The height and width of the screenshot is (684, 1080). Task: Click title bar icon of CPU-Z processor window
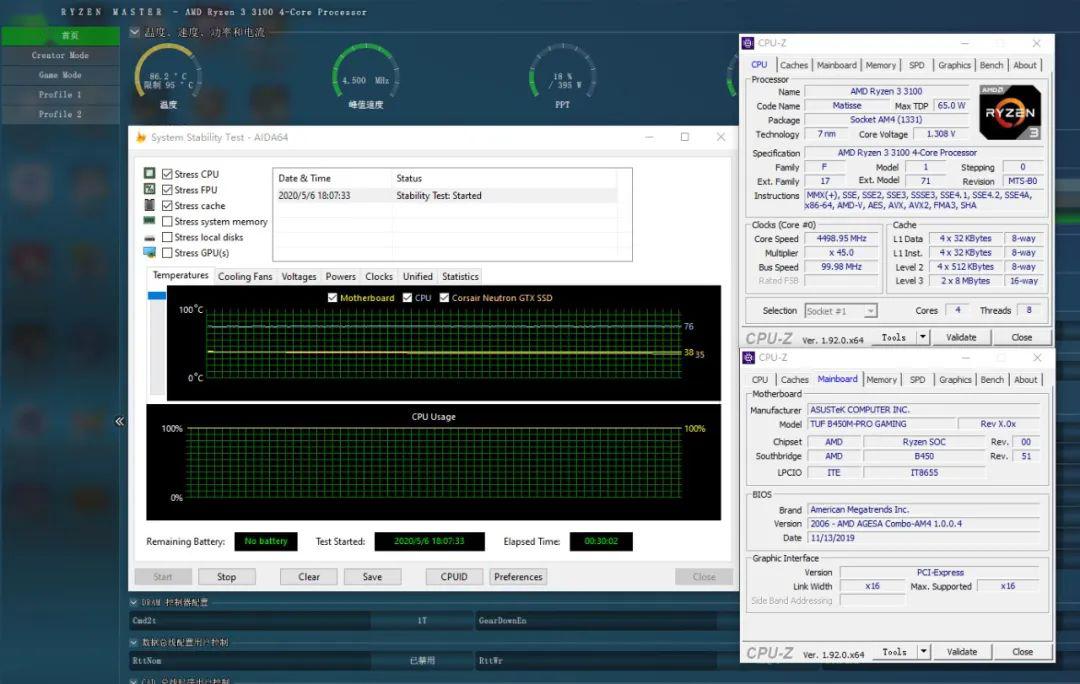748,43
